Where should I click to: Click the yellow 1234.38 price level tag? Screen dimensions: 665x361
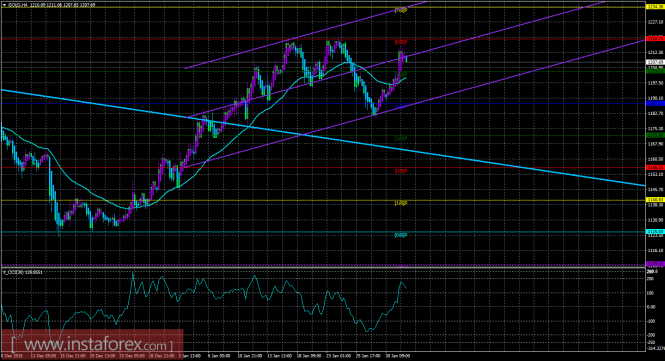click(654, 7)
